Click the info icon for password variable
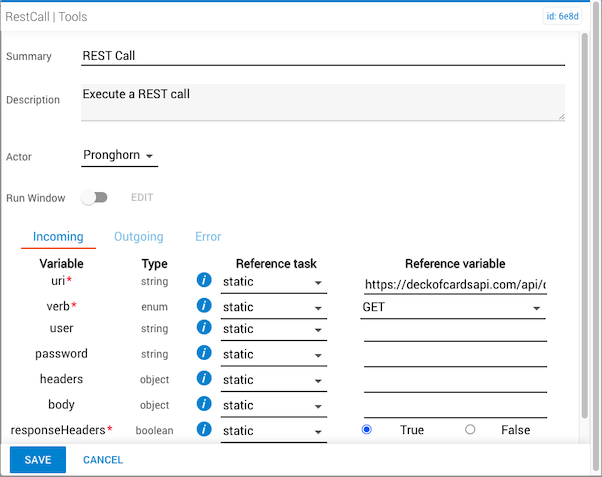602x477 pixels. 204,353
